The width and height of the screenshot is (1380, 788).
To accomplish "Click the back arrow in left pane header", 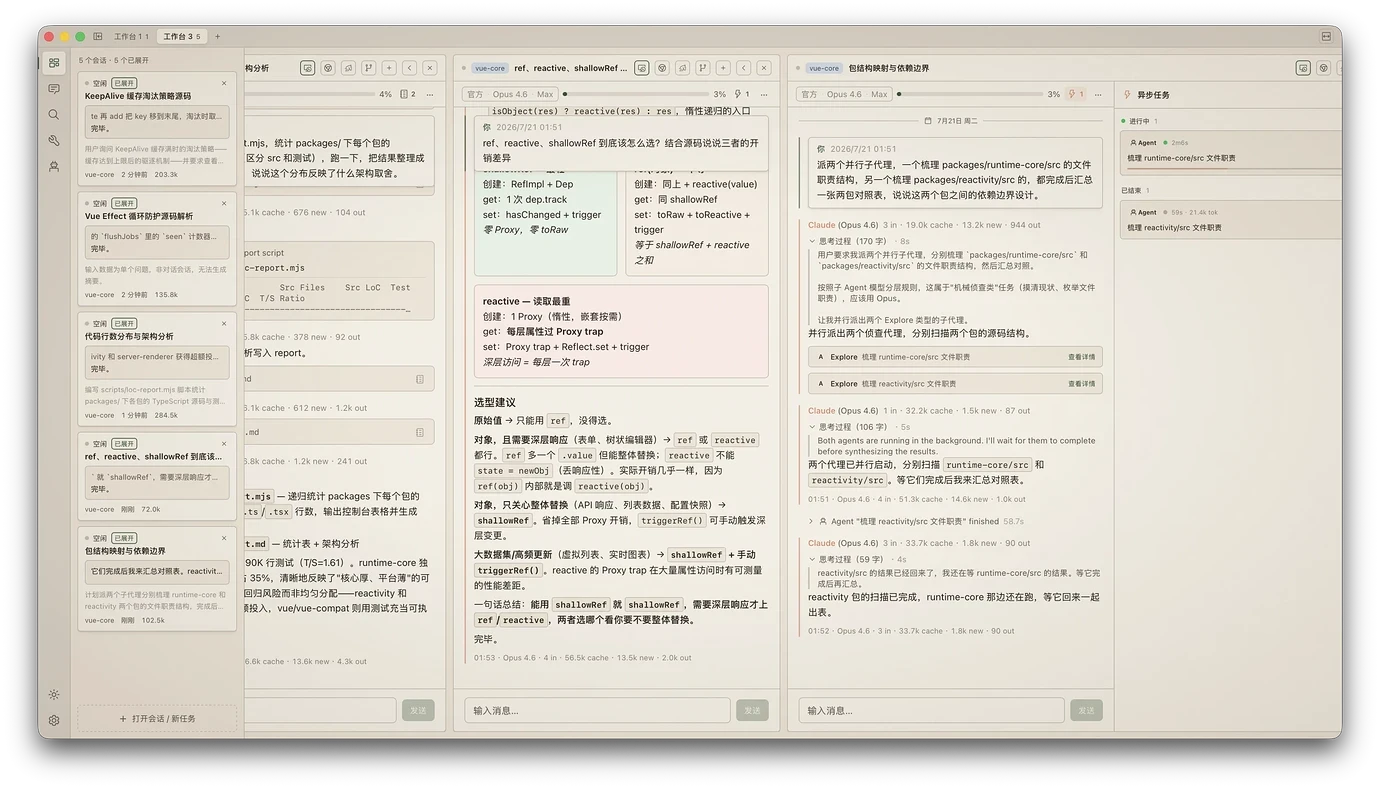I will click(x=409, y=68).
